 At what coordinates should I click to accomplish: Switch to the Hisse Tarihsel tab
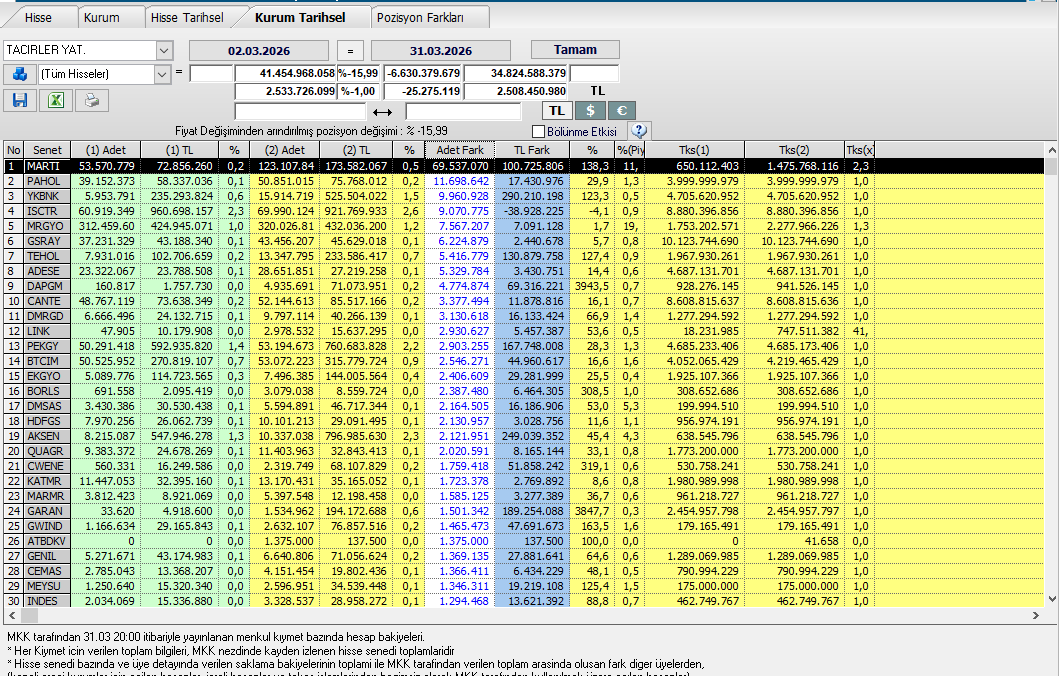(187, 18)
